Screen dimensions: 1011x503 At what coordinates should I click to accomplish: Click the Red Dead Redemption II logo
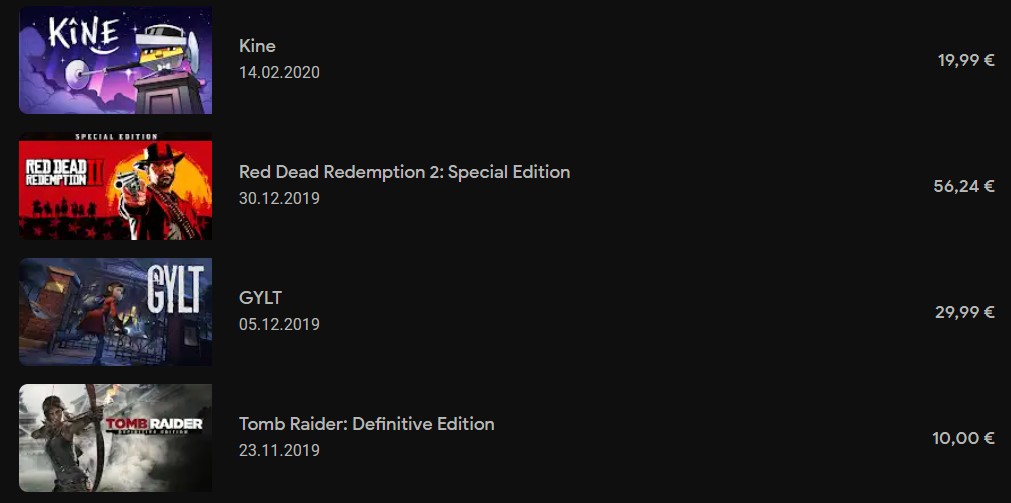[64, 172]
